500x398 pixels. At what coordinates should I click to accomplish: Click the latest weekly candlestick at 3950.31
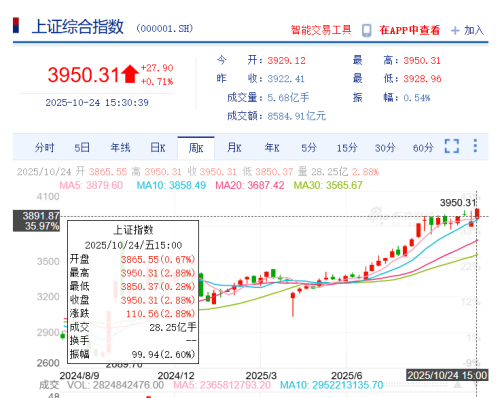click(477, 214)
